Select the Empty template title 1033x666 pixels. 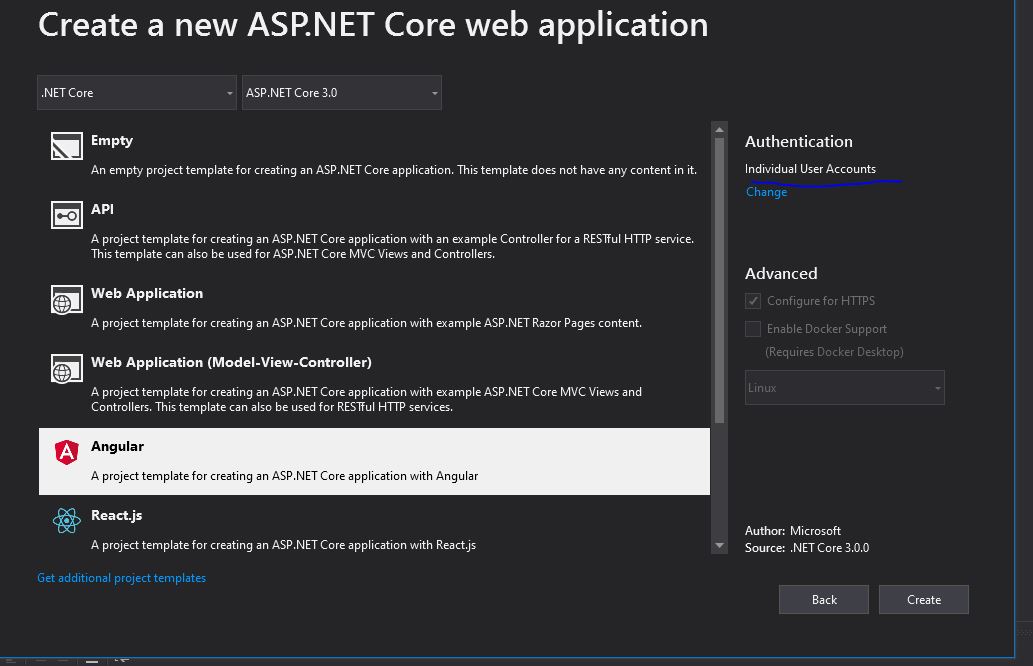tap(112, 140)
